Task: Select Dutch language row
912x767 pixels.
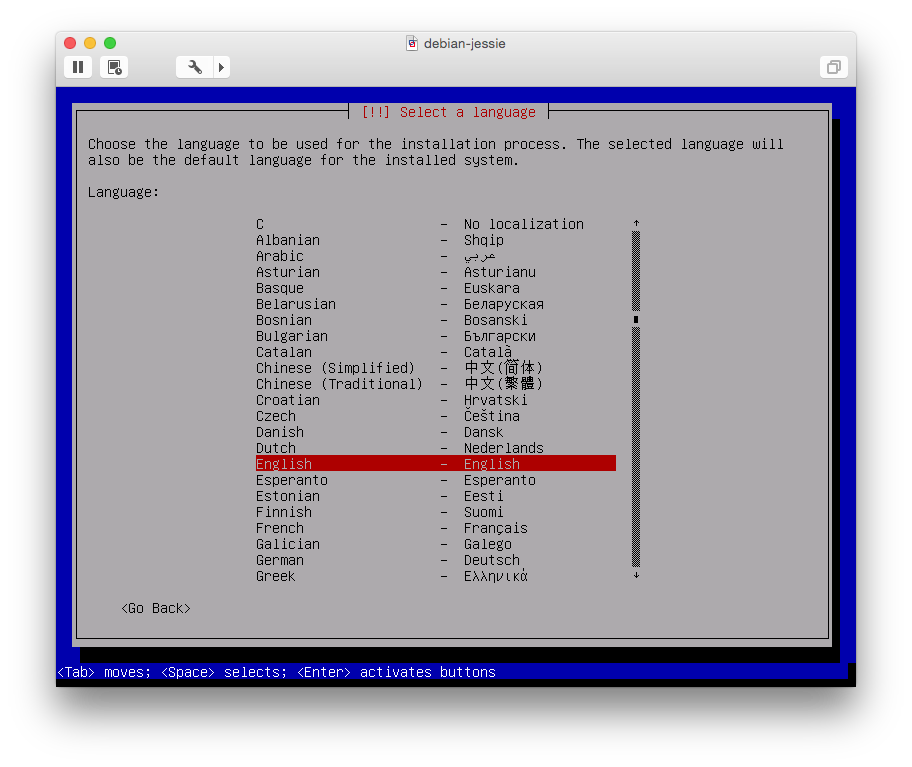Action: 436,448
